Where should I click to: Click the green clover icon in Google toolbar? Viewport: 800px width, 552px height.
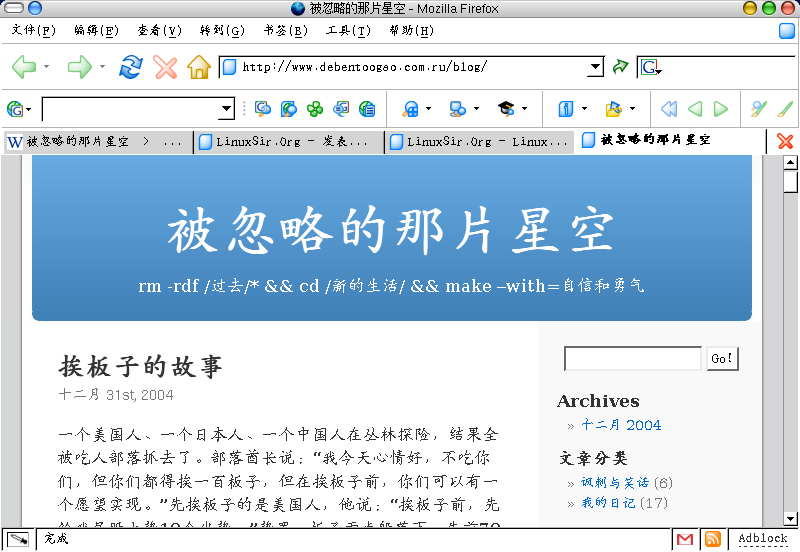point(315,109)
